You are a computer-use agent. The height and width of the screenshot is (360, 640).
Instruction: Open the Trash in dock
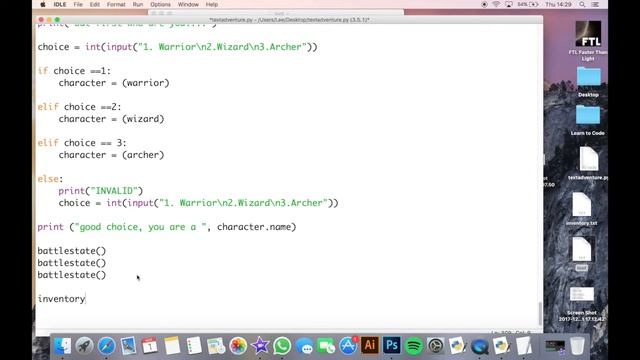pos(577,346)
